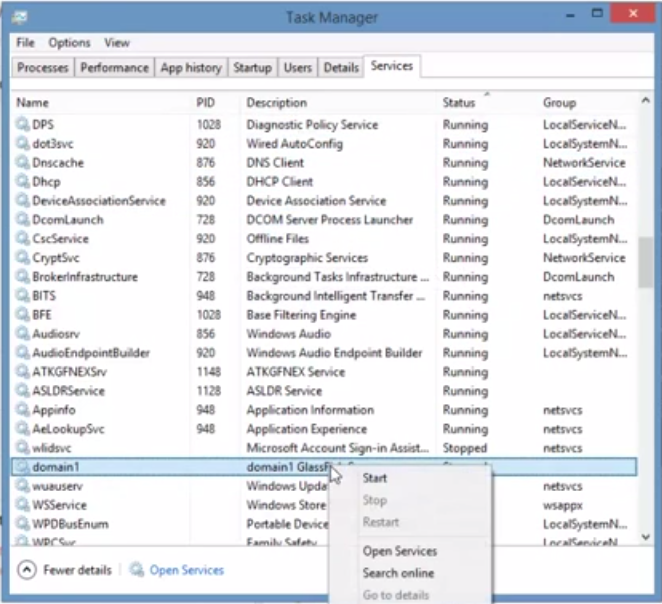Click the ASLDRService gear icon
662x604 pixels.
point(22,390)
